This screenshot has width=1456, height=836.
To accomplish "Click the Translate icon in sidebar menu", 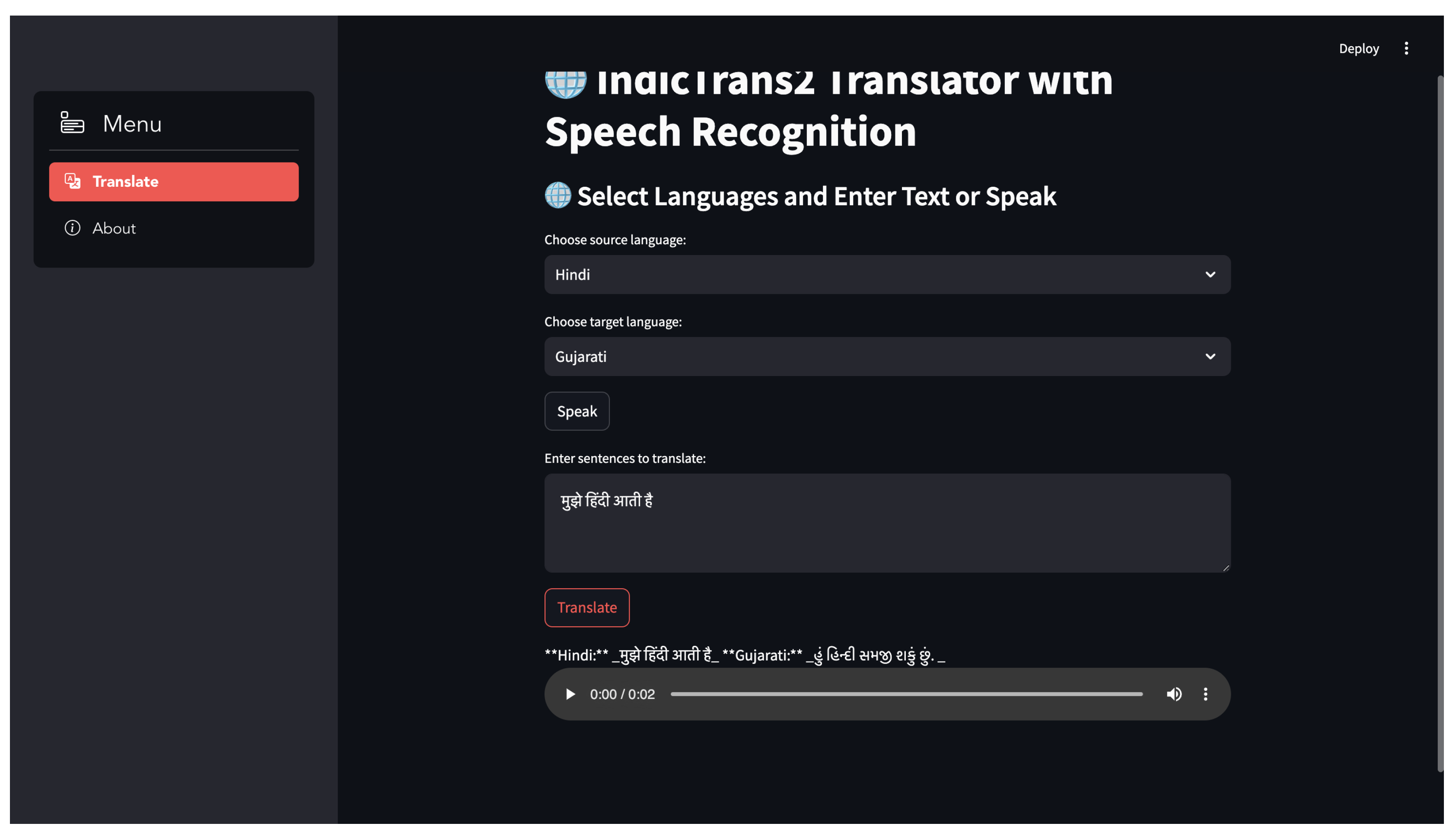I will (x=72, y=182).
